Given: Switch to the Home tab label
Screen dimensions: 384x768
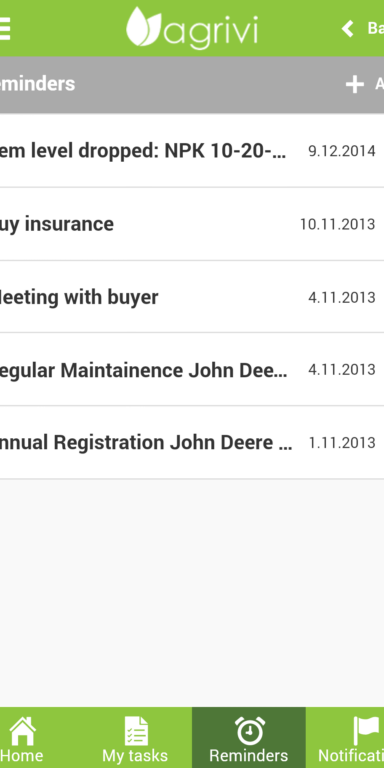Looking at the screenshot, I should (22, 755).
